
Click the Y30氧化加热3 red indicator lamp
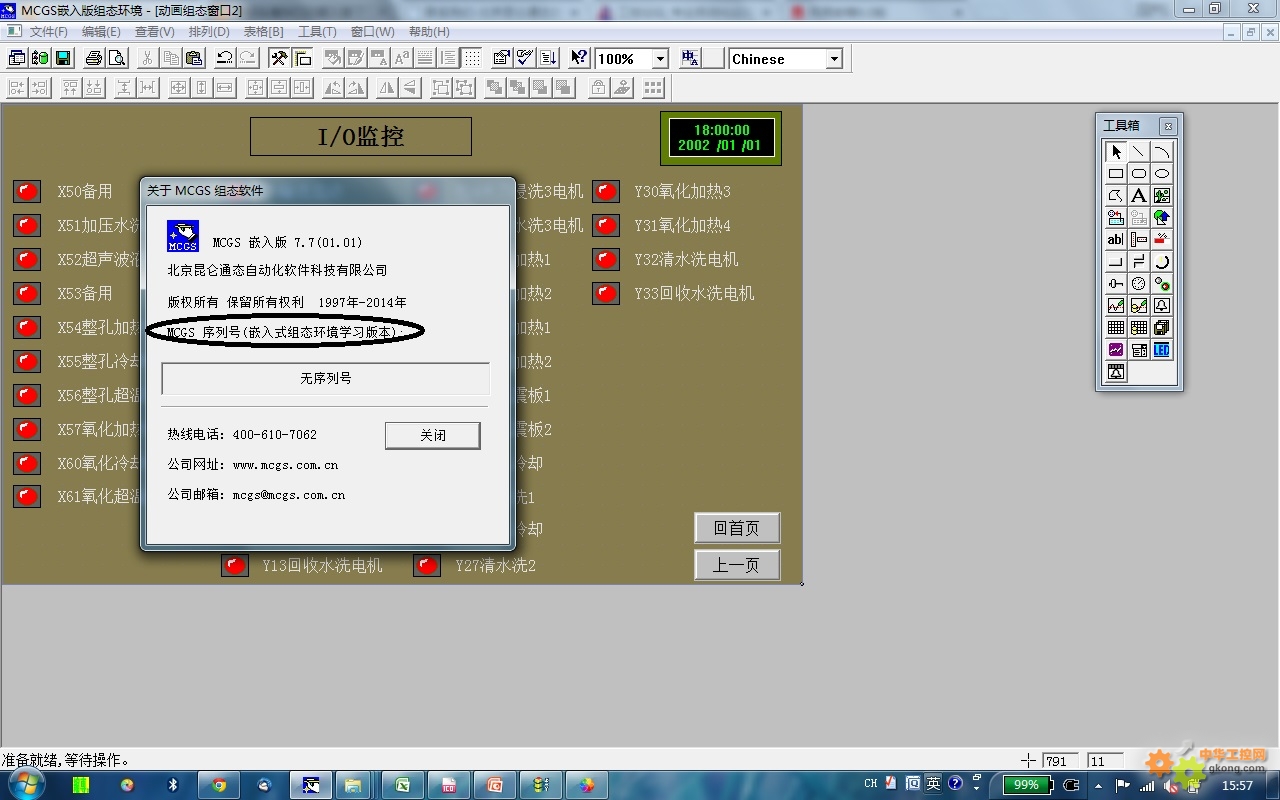point(606,191)
